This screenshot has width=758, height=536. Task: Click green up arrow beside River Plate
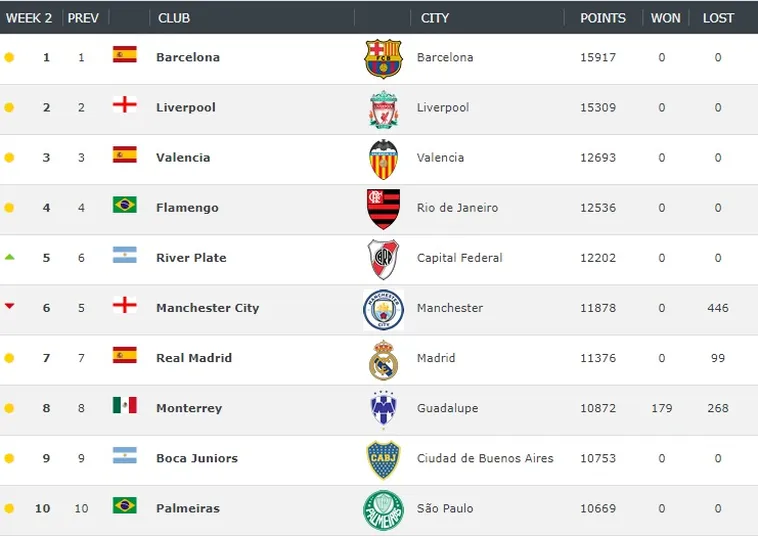click(x=9, y=257)
